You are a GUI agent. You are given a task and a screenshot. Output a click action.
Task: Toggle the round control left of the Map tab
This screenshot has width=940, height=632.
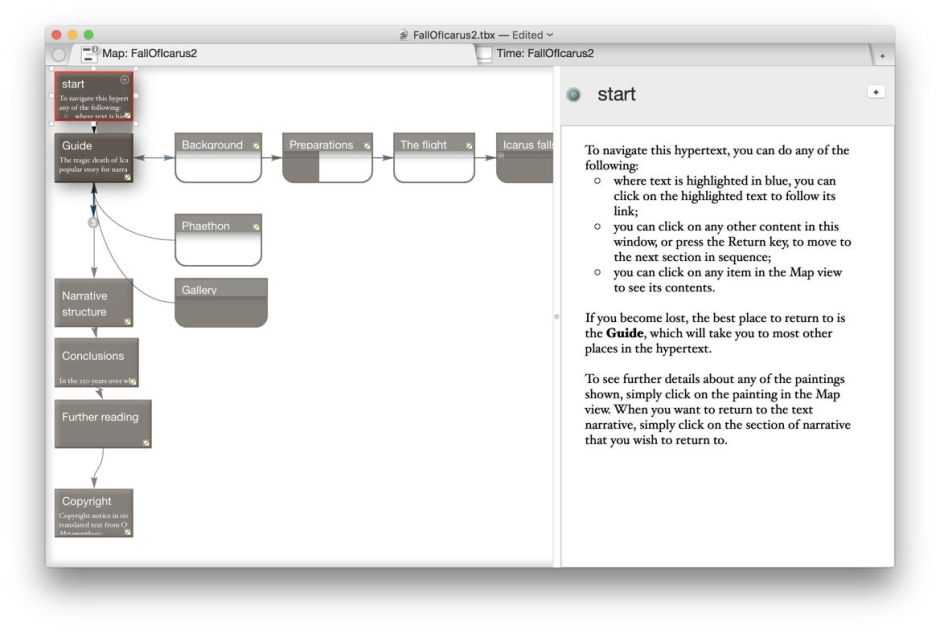[60, 55]
